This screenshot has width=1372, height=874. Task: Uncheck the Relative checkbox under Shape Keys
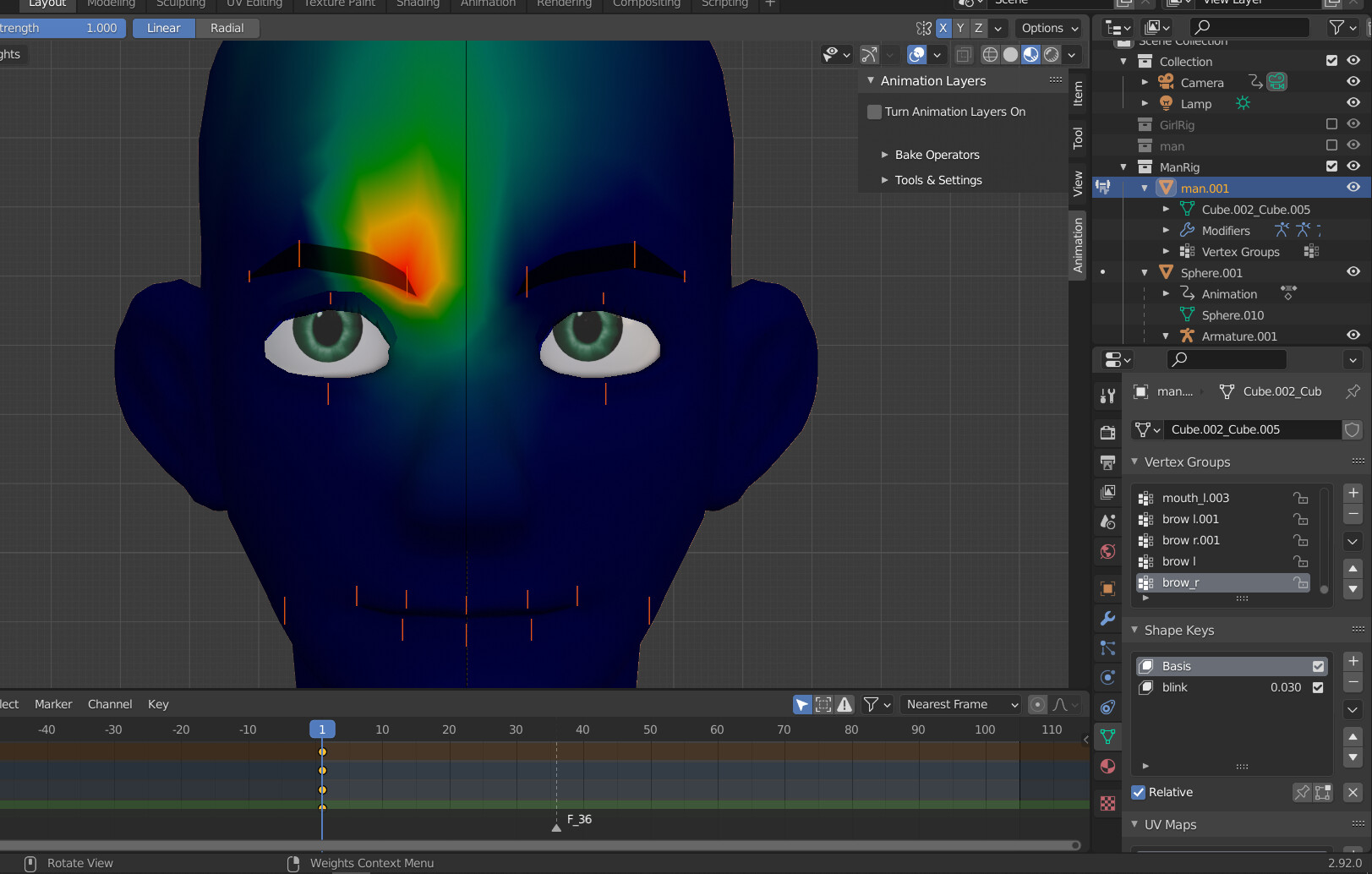pyautogui.click(x=1139, y=792)
